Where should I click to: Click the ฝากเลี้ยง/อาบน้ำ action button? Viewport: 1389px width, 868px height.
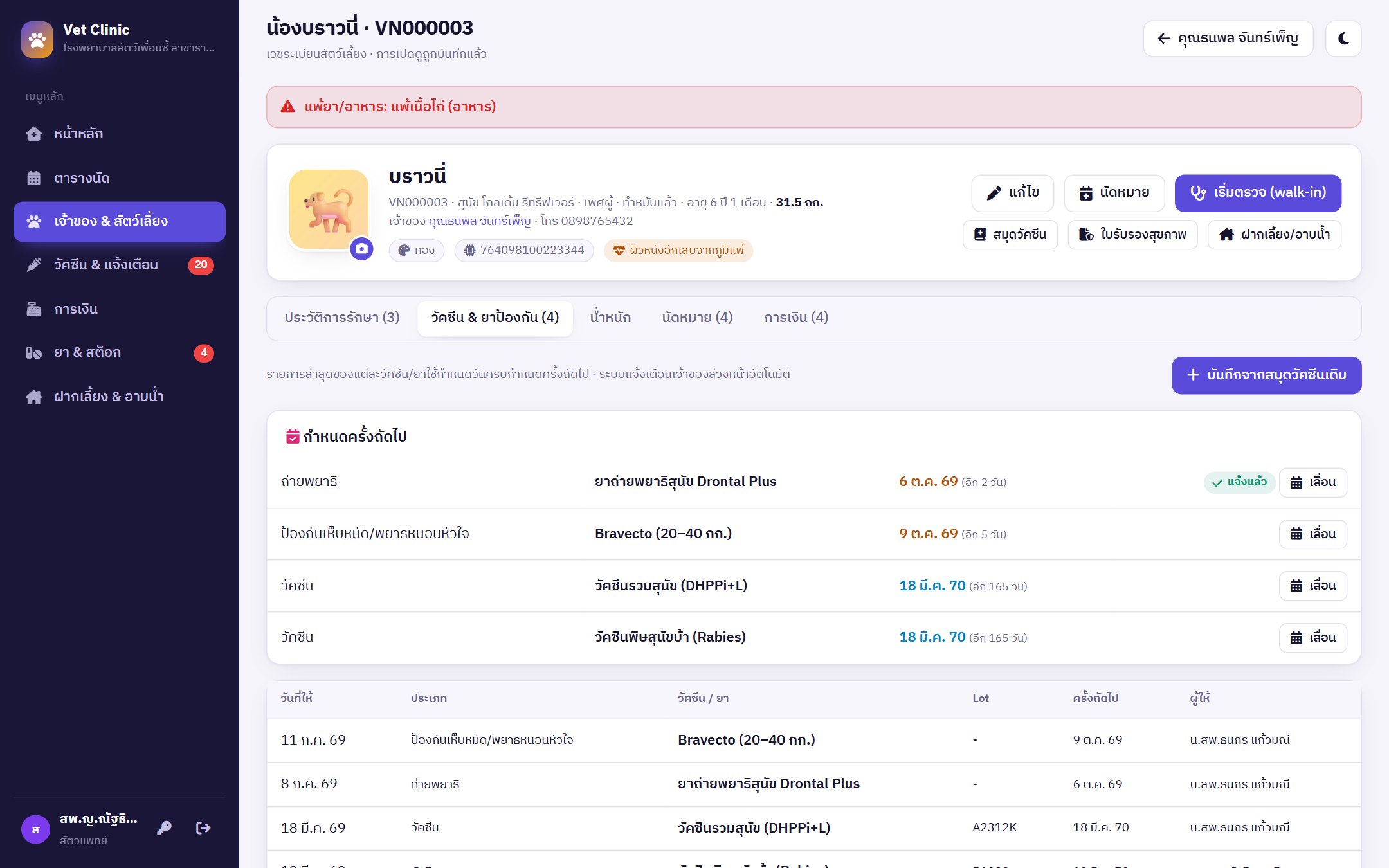pyautogui.click(x=1275, y=235)
